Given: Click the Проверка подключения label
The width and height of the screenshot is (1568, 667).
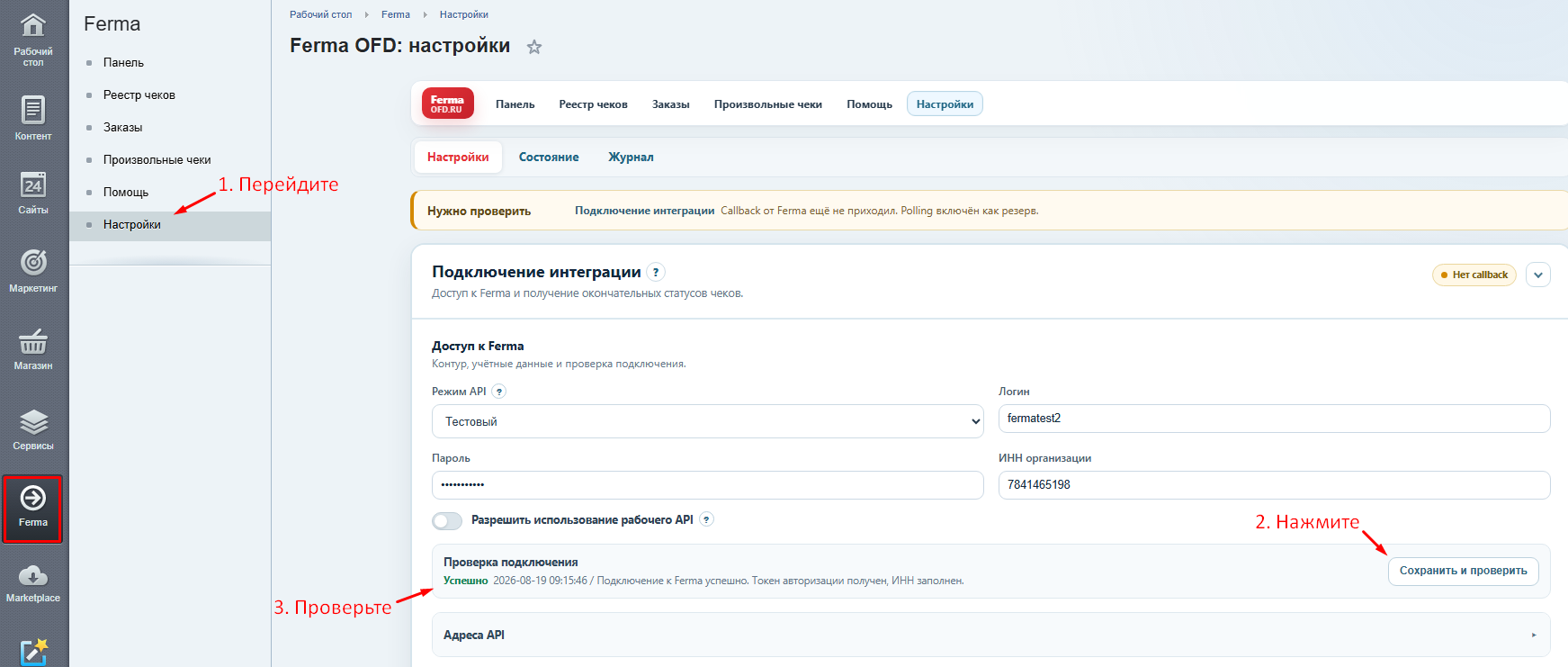Looking at the screenshot, I should [x=511, y=563].
